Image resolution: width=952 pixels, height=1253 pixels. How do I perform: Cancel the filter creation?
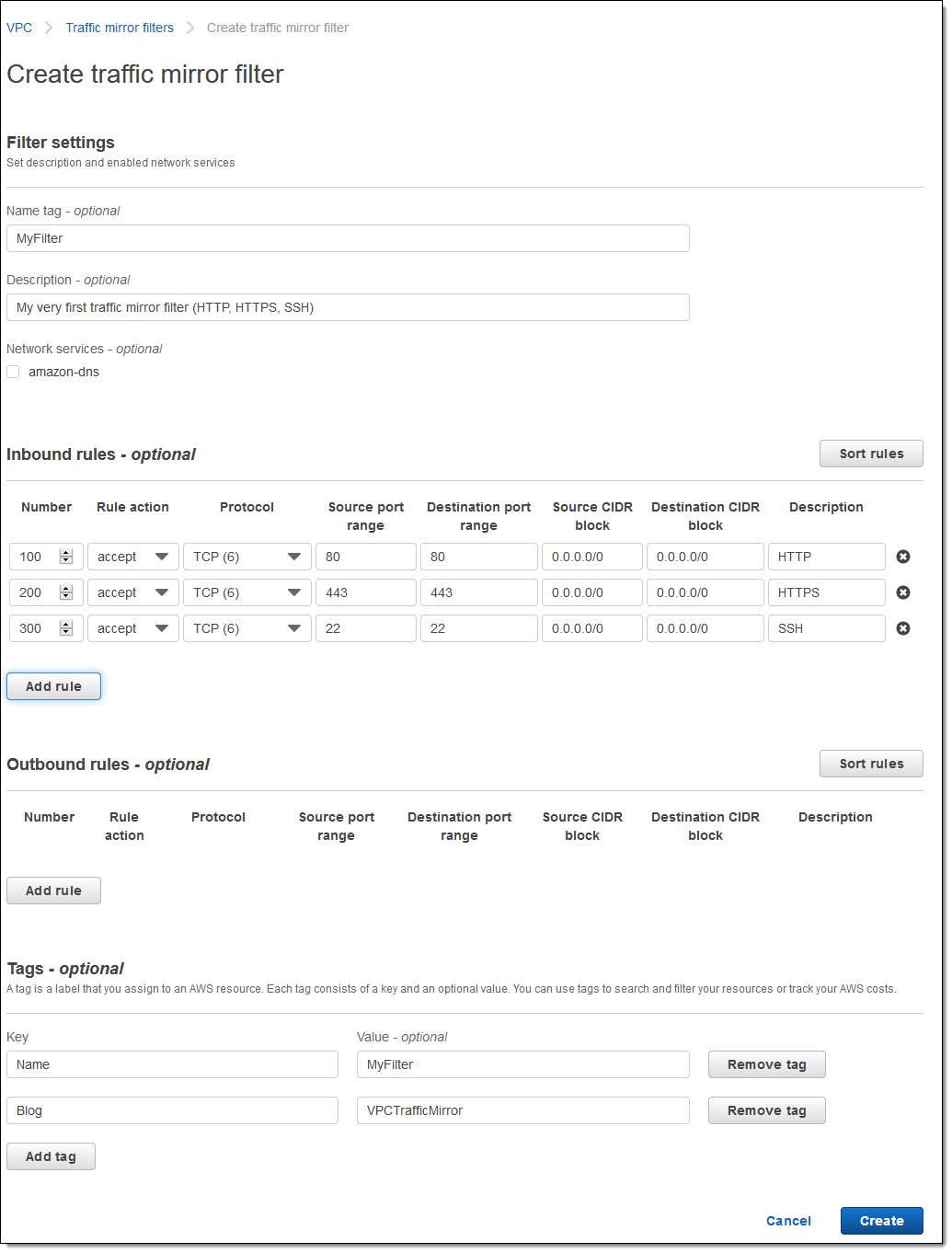click(788, 1221)
